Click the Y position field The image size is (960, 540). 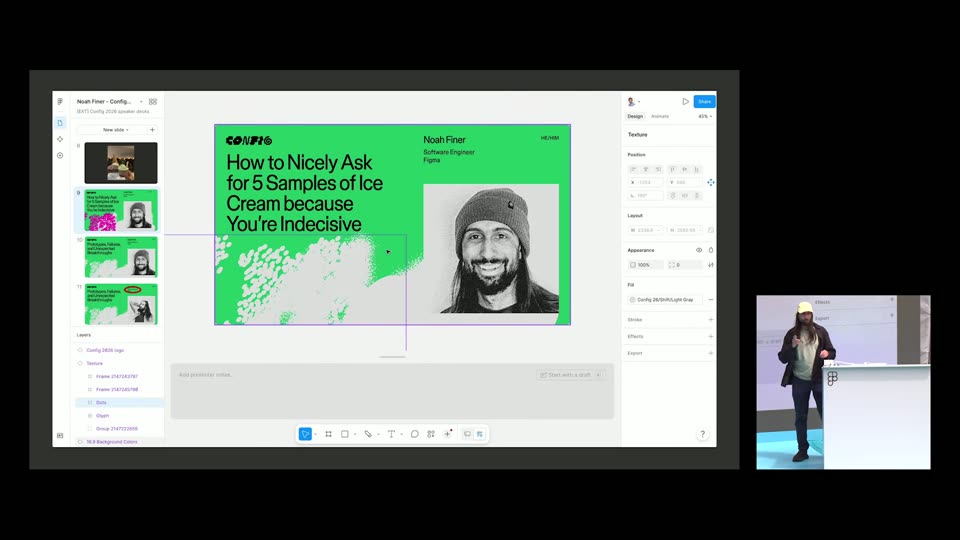click(685, 182)
